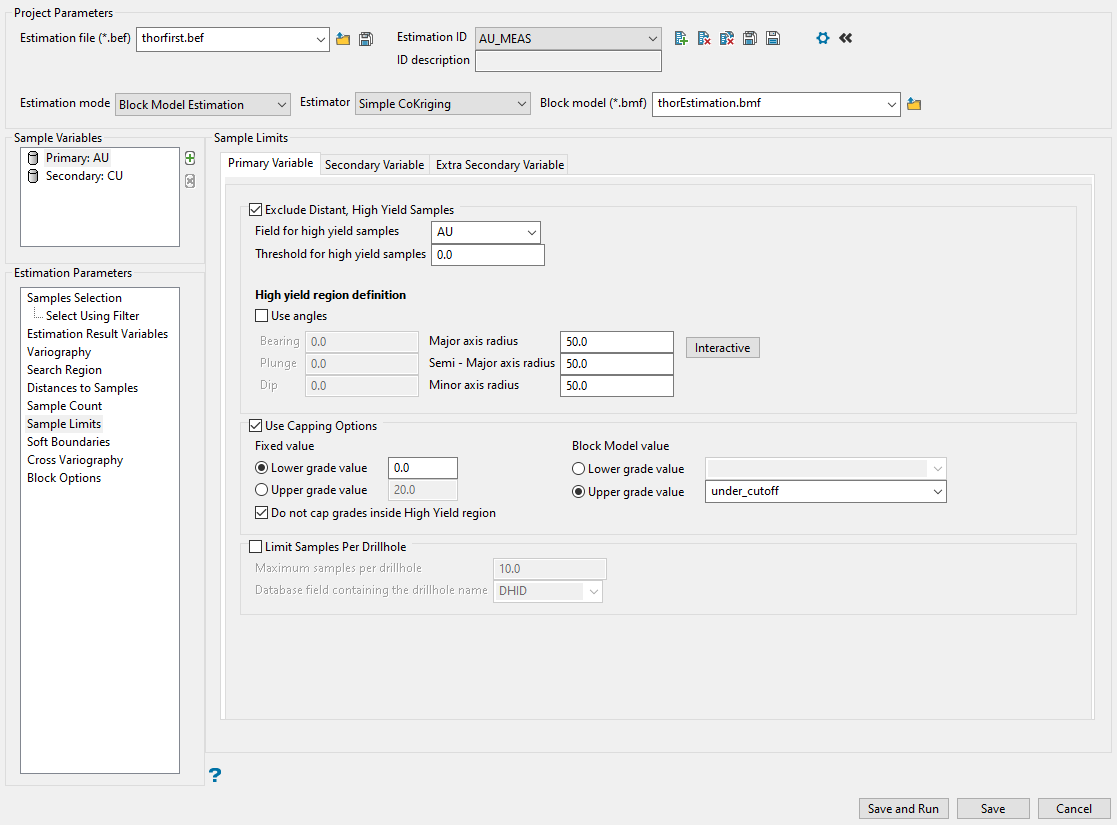Switch to the Secondary Variable tab

click(x=374, y=164)
